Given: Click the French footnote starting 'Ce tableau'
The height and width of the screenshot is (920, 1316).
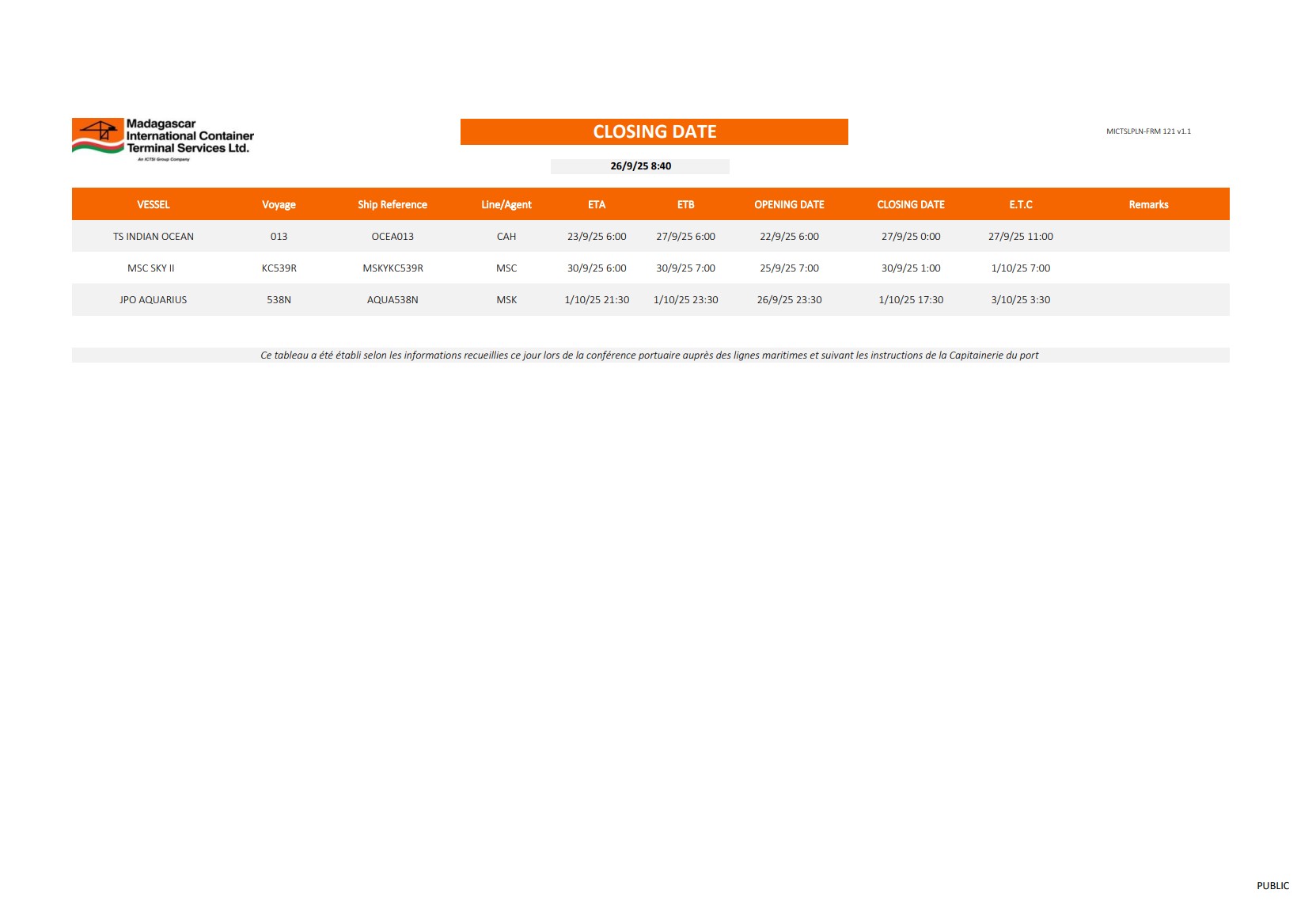Looking at the screenshot, I should [x=649, y=355].
